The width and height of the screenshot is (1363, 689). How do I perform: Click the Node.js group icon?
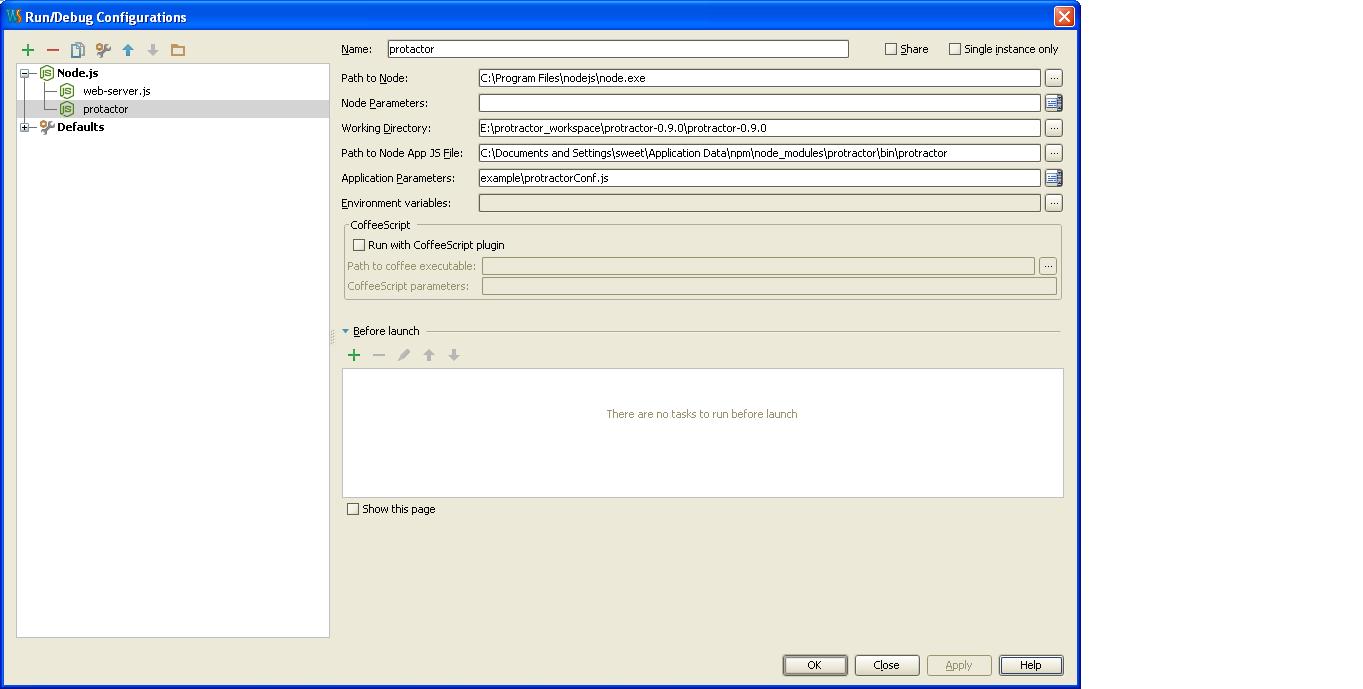[47, 73]
